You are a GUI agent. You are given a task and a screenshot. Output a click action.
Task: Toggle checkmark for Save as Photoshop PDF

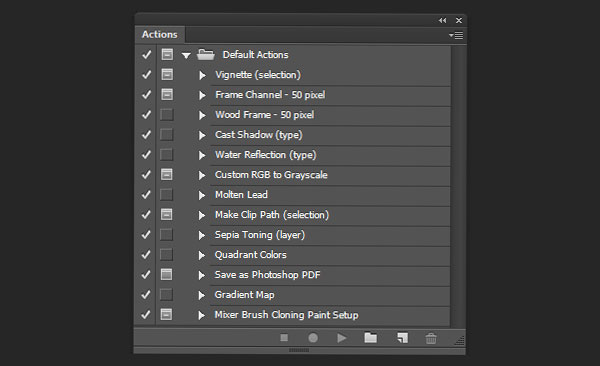[x=146, y=274]
